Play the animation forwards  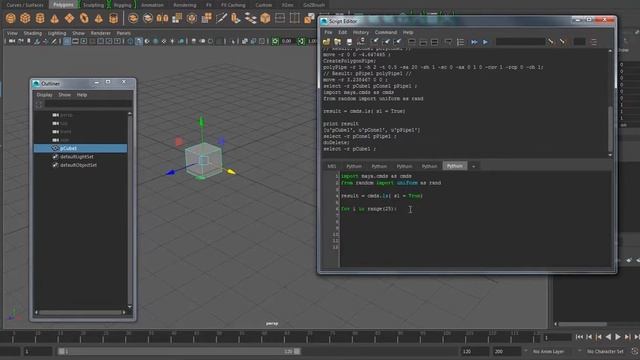618,337
